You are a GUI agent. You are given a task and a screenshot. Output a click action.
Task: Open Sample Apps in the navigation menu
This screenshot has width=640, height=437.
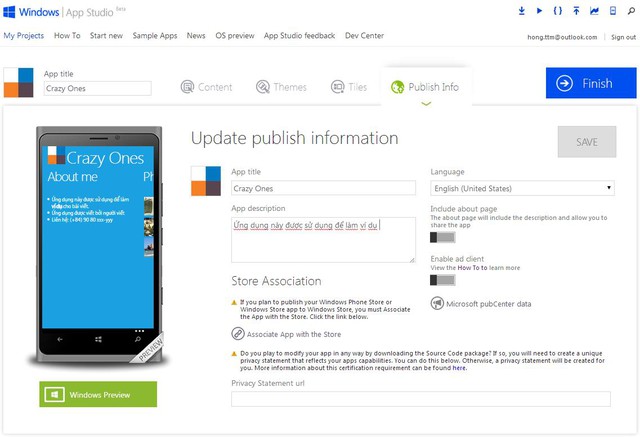[x=154, y=36]
